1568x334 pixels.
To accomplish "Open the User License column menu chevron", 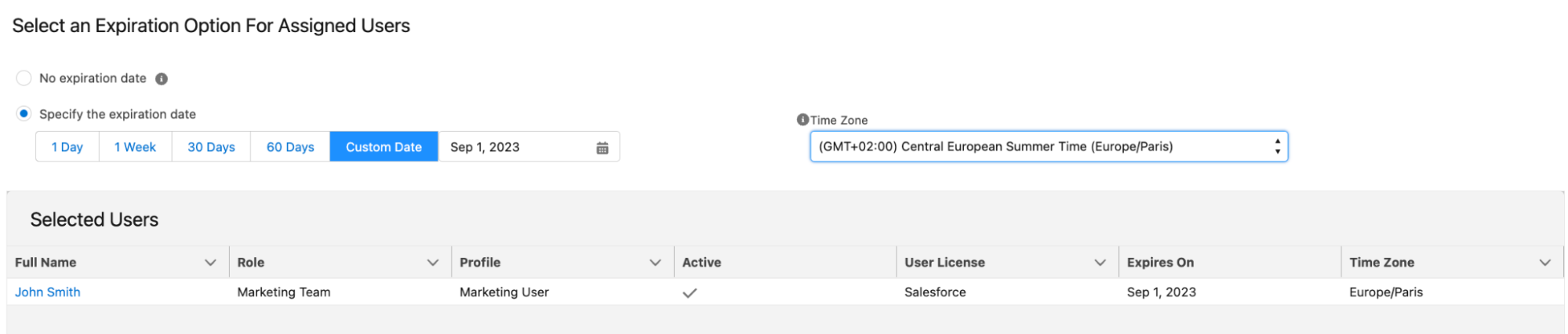I will tap(1101, 263).
